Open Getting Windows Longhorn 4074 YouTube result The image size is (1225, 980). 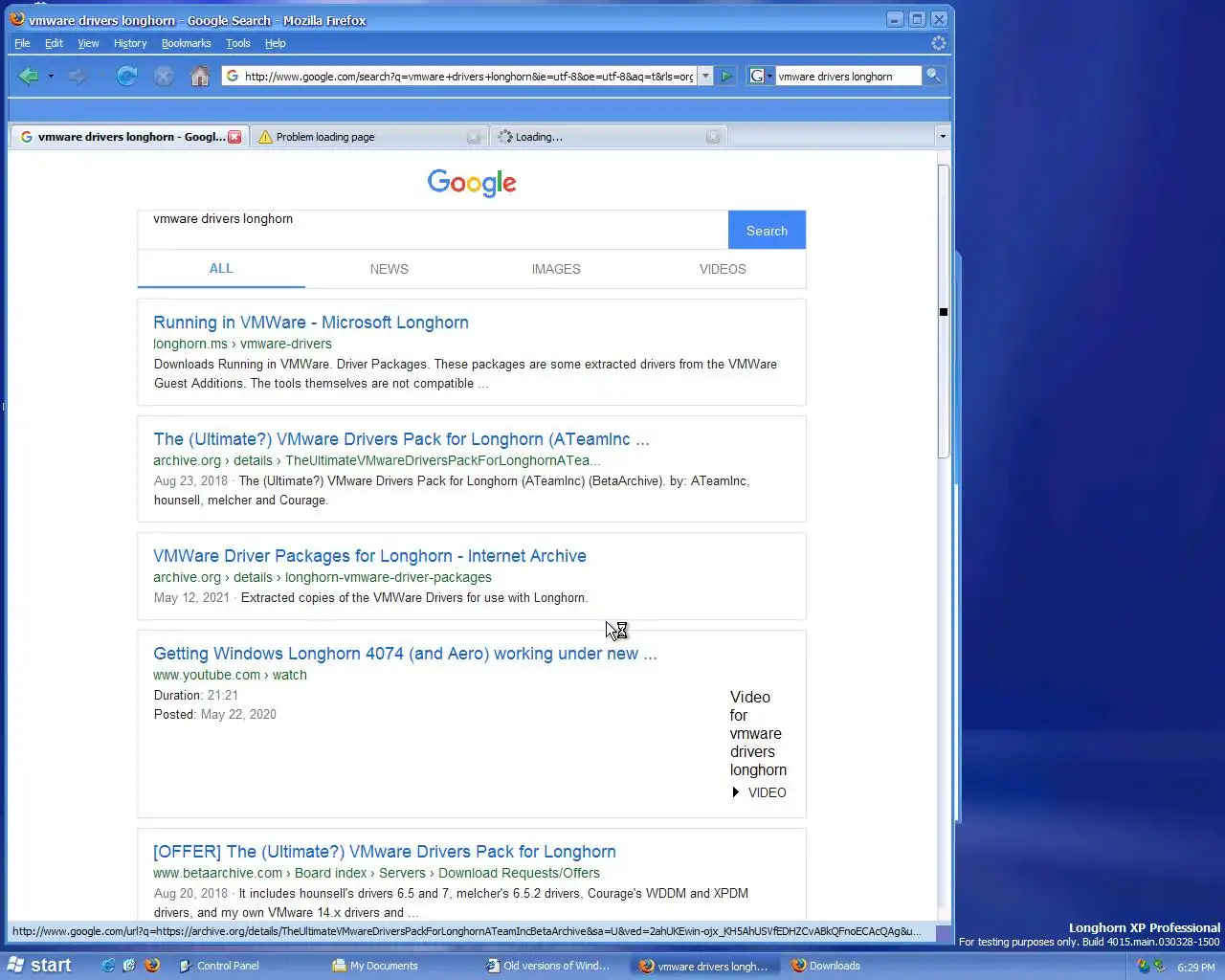pos(405,654)
